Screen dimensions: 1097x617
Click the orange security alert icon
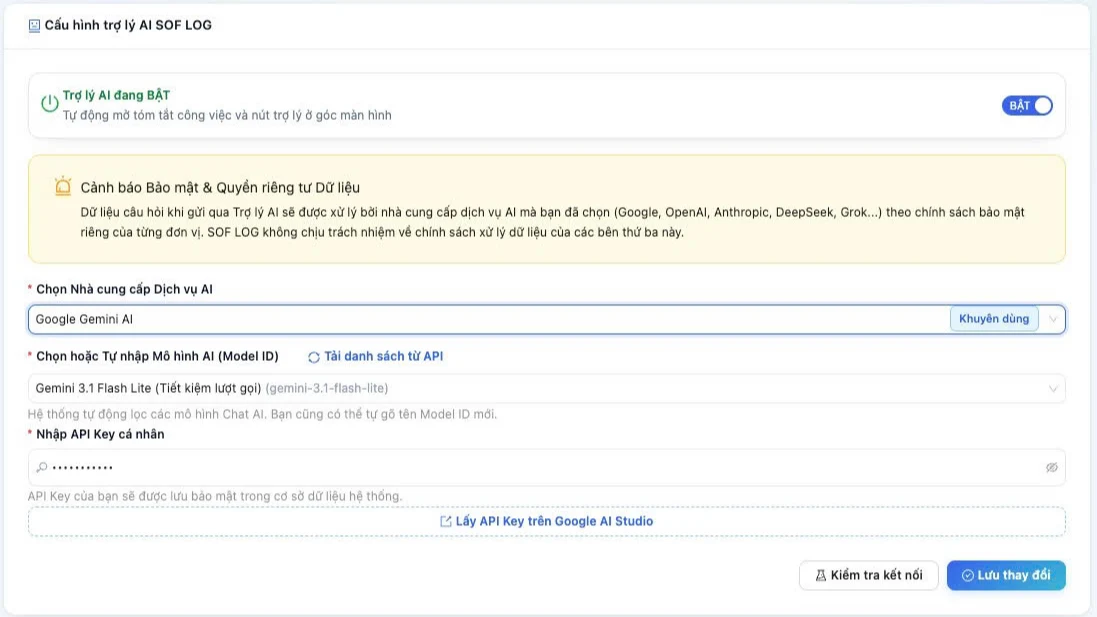pyautogui.click(x=63, y=186)
